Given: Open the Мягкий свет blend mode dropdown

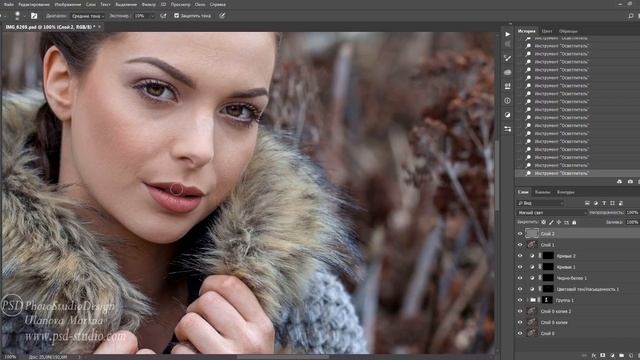Looking at the screenshot, I should coord(552,213).
